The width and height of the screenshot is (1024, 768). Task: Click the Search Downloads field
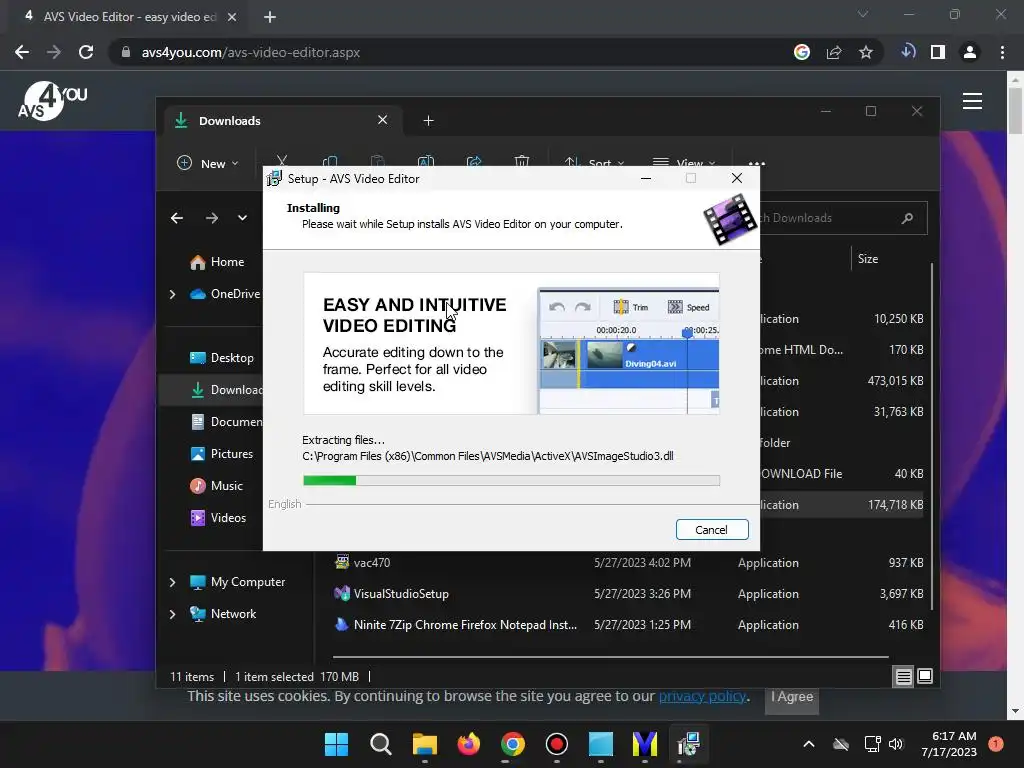pyautogui.click(x=842, y=218)
